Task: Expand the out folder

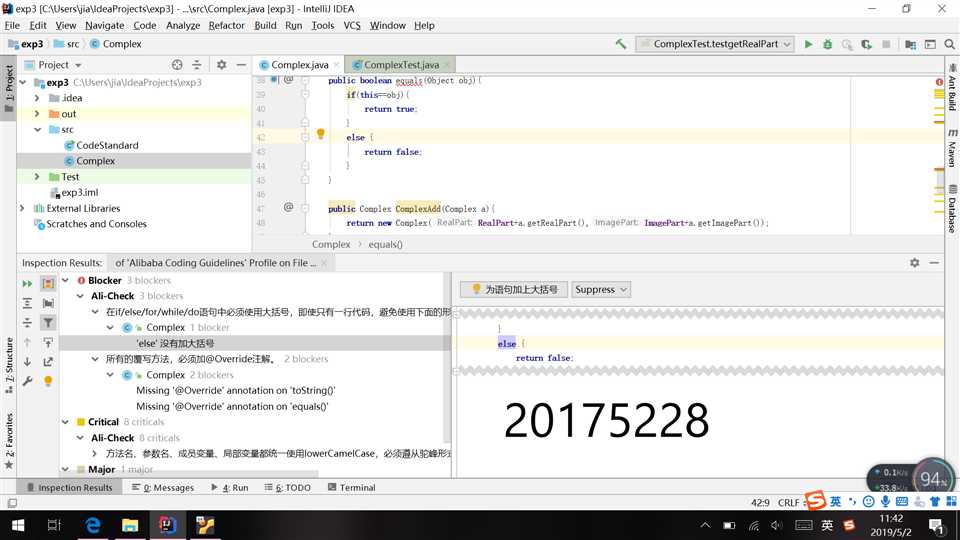Action: click(37, 114)
